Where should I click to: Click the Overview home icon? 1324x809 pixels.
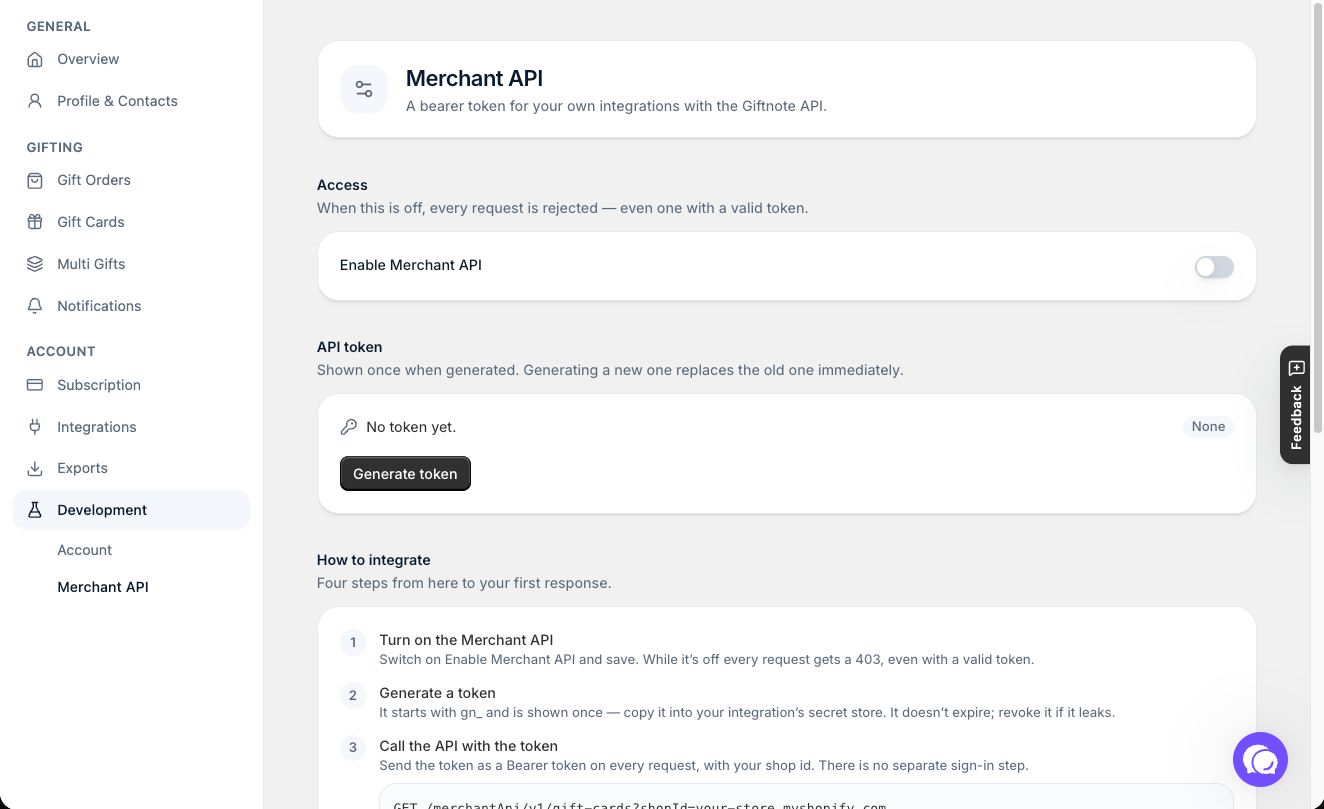(35, 59)
